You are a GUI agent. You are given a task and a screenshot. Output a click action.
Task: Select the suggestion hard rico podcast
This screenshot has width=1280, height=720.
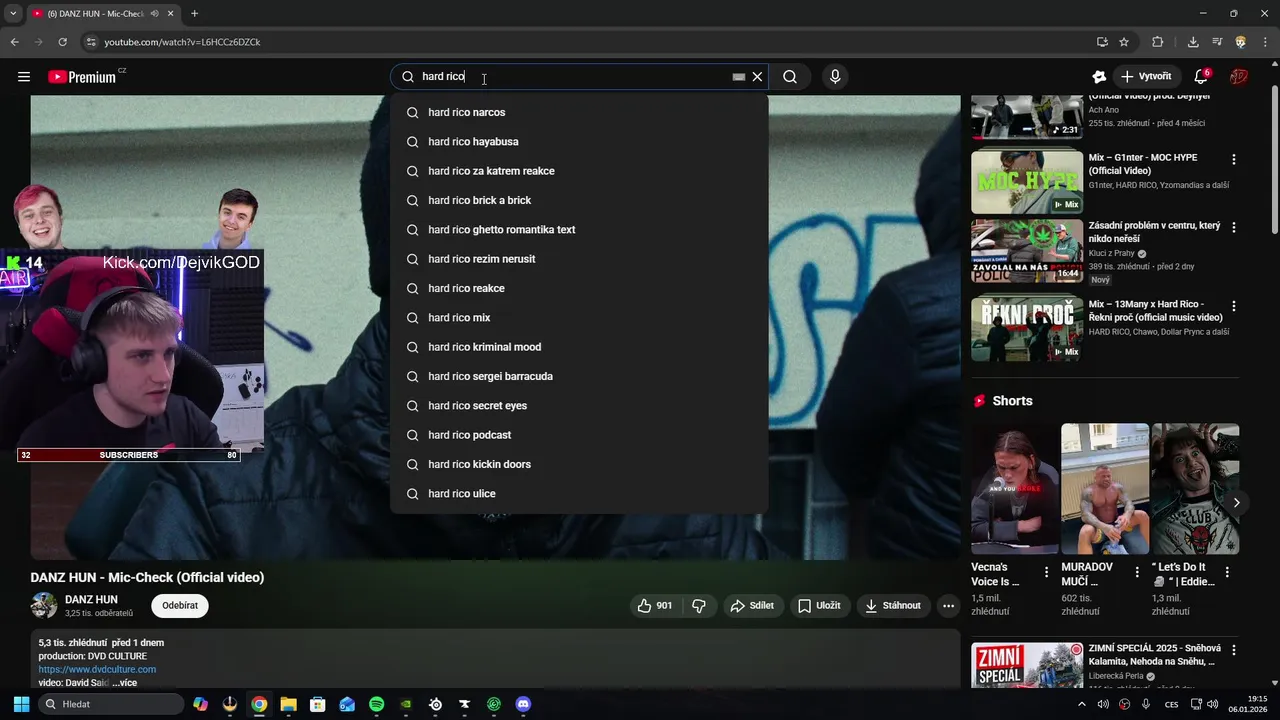(580, 435)
